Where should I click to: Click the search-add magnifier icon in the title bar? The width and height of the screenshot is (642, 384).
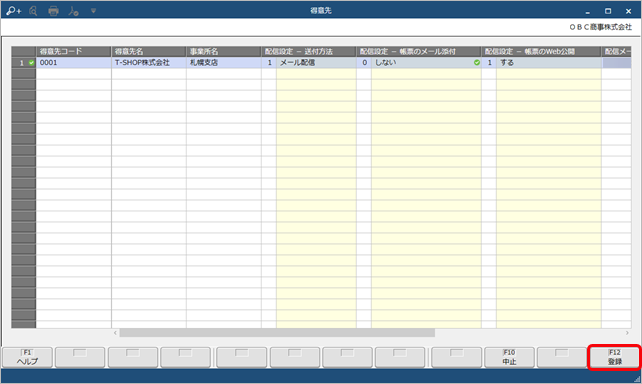[x=13, y=11]
